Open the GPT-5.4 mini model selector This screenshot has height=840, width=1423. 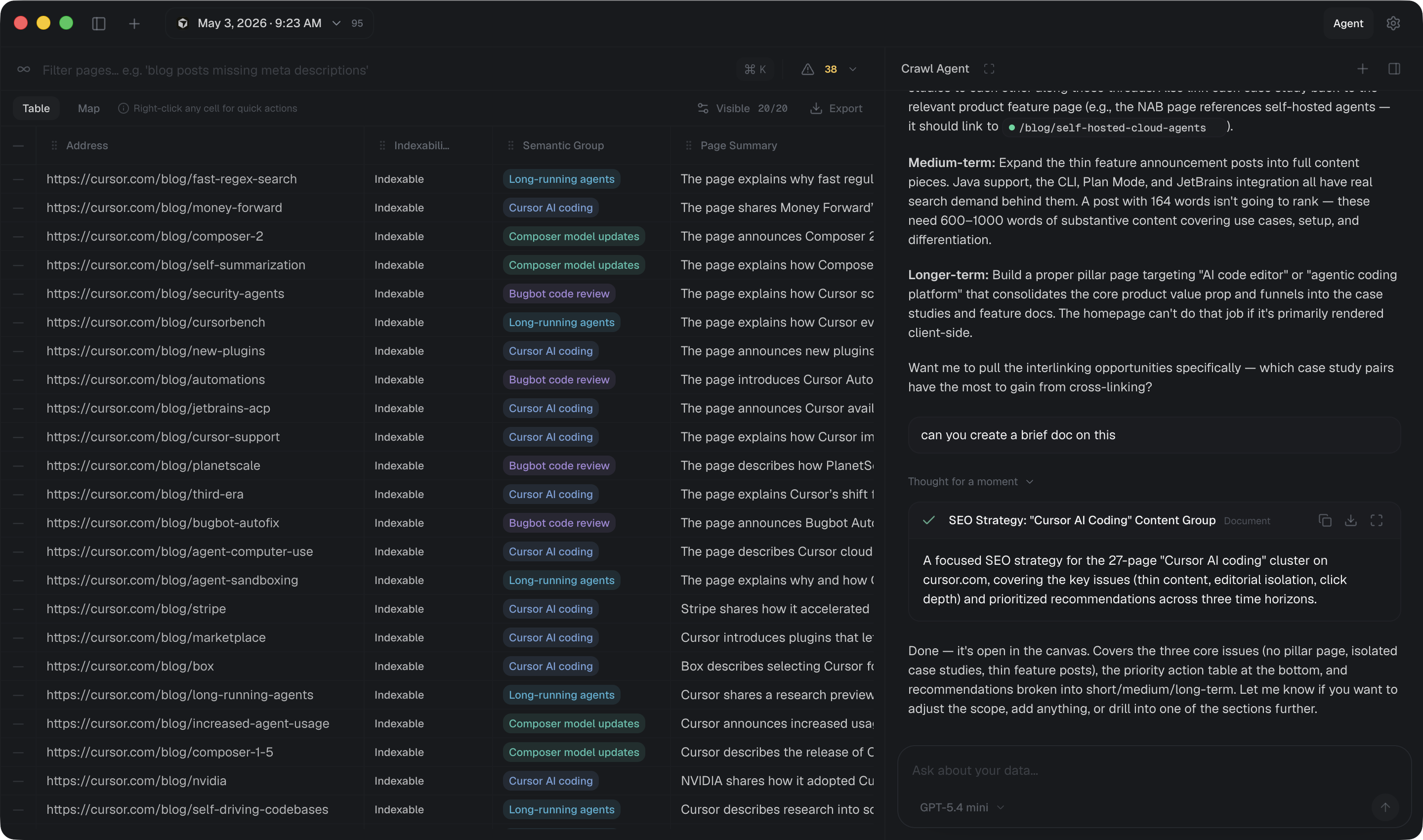click(962, 807)
